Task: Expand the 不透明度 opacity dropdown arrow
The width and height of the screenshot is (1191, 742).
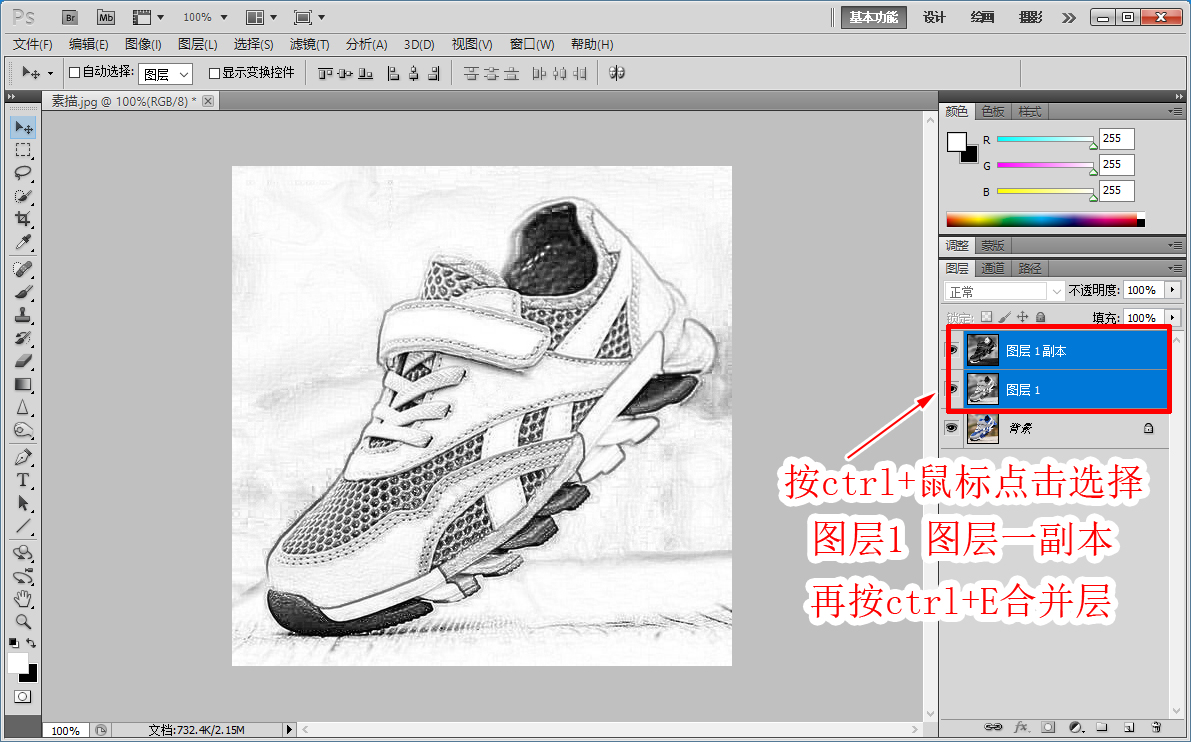Action: pyautogui.click(x=1170, y=291)
